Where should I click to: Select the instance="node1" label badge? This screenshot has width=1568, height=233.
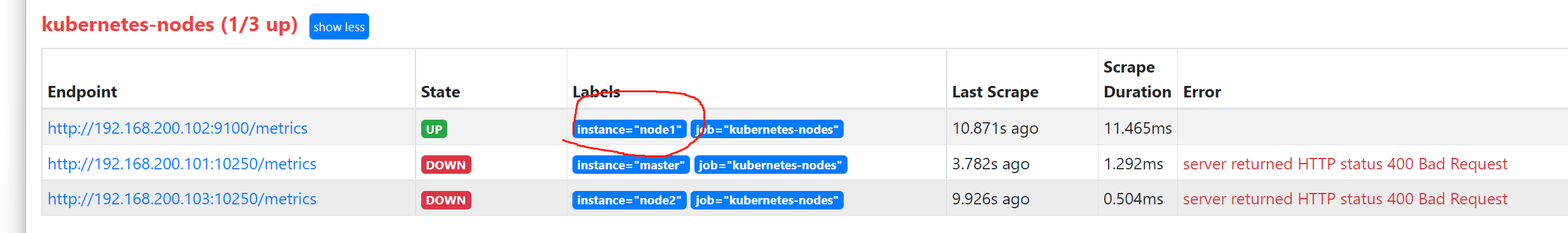pyautogui.click(x=629, y=129)
